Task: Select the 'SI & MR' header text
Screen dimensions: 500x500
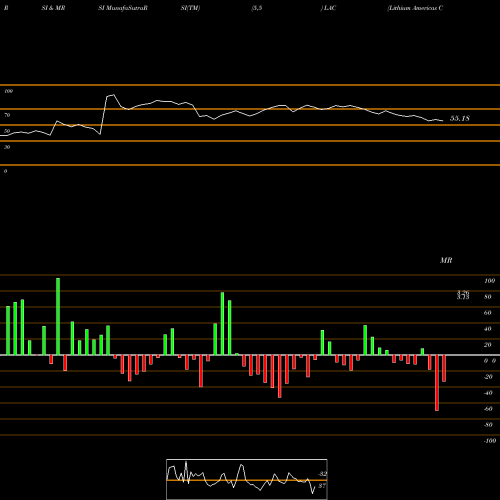Action: [x=53, y=8]
